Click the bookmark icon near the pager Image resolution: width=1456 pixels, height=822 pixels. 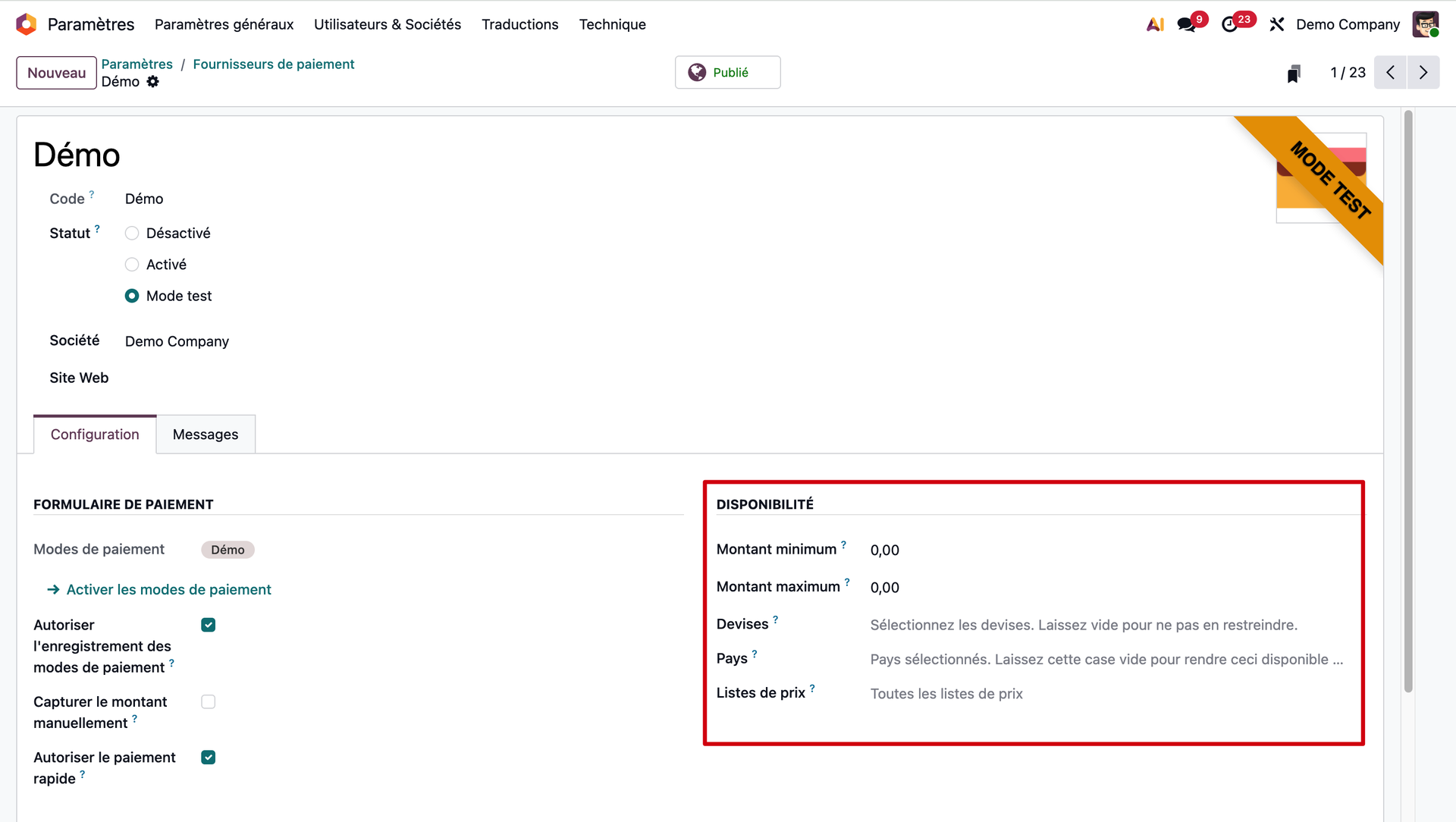(x=1294, y=73)
